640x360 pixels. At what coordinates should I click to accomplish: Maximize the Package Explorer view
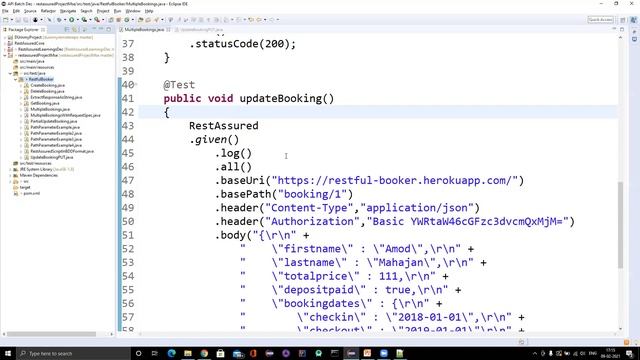point(109,29)
